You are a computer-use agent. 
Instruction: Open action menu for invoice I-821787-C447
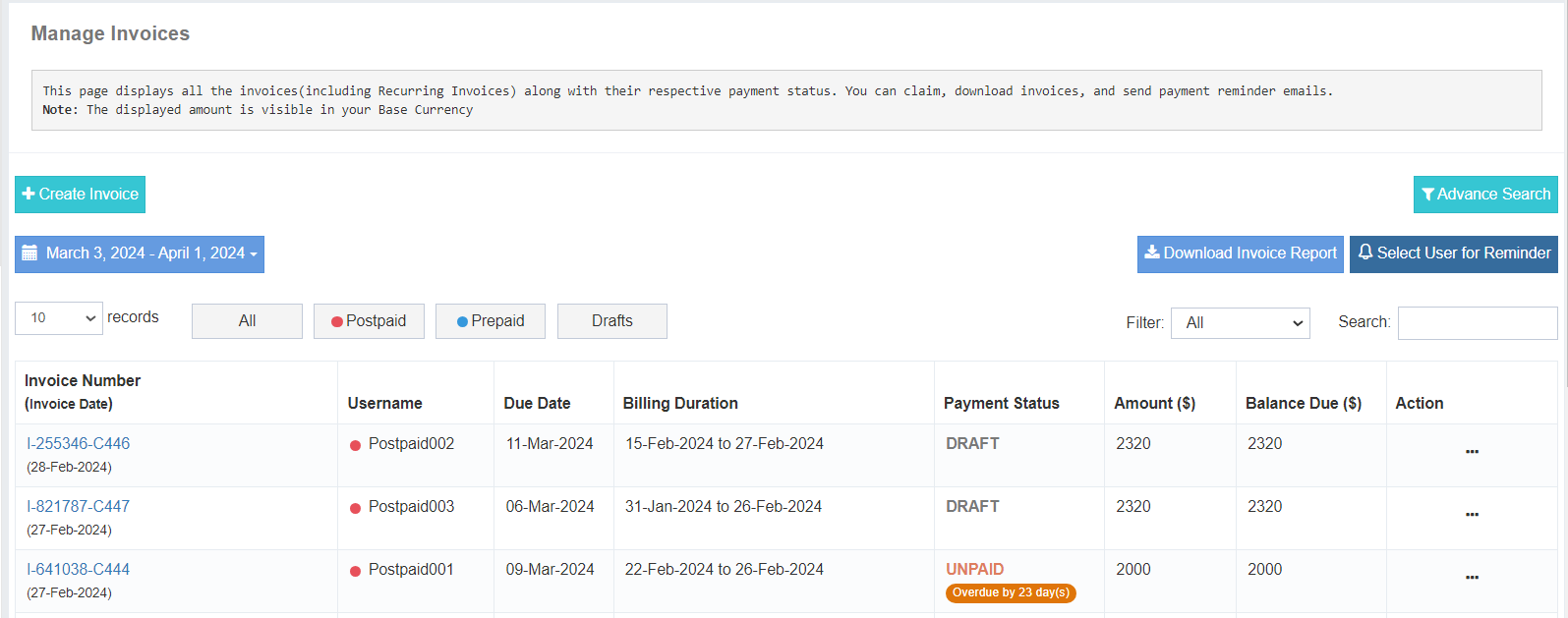pos(1472,515)
